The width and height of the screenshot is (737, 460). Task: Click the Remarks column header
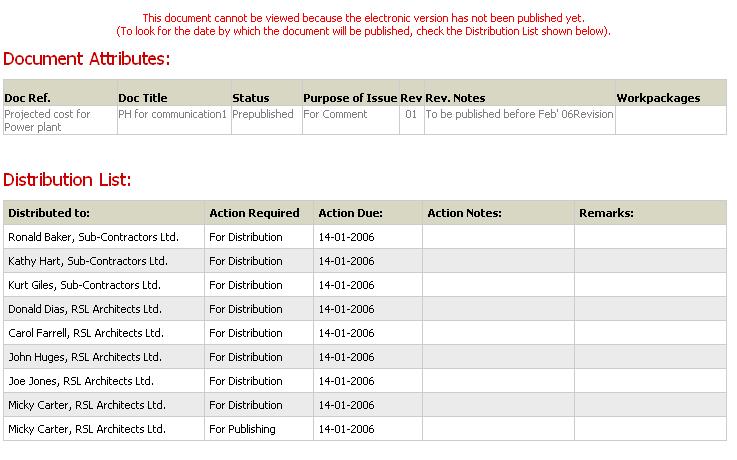click(x=606, y=213)
